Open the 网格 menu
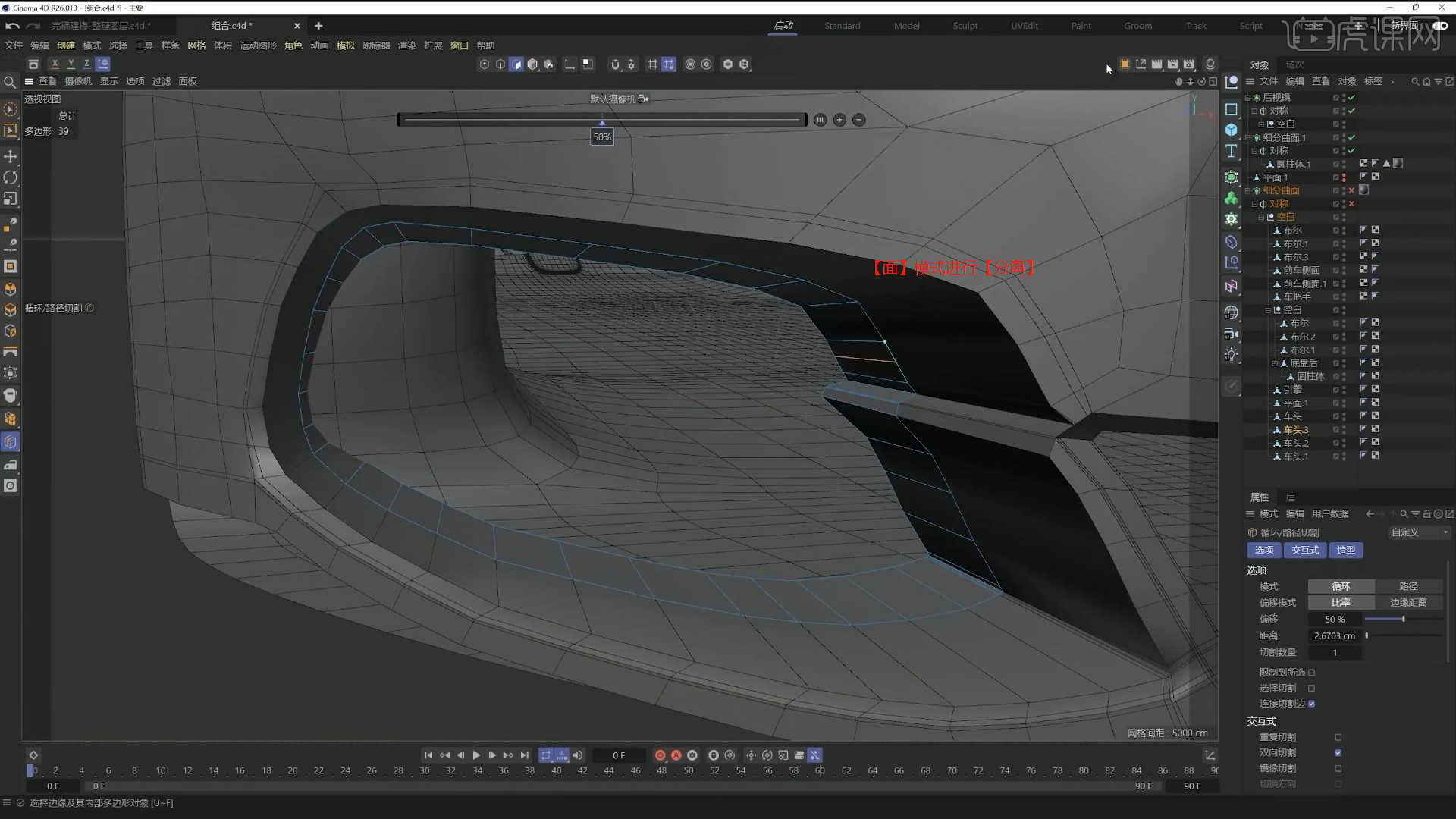Viewport: 1456px width, 819px height. pos(196,45)
